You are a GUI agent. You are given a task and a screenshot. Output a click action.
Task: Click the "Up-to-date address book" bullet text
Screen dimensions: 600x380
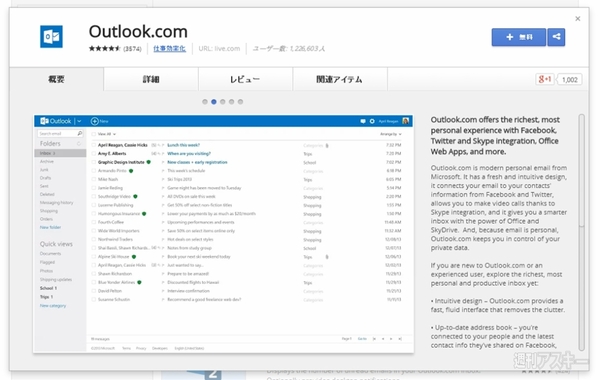(494, 337)
